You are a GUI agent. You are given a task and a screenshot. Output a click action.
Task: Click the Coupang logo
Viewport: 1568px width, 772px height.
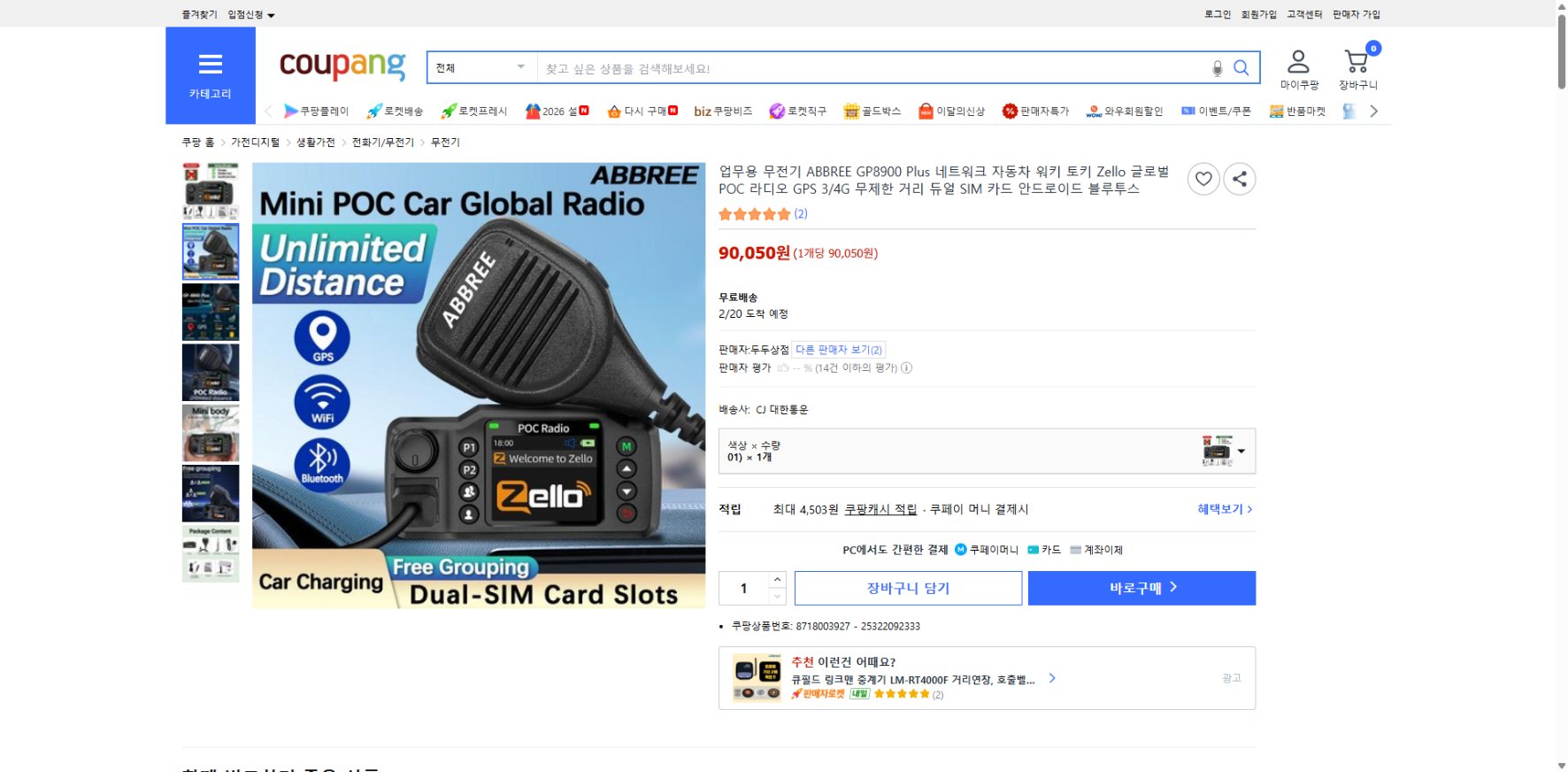point(342,65)
